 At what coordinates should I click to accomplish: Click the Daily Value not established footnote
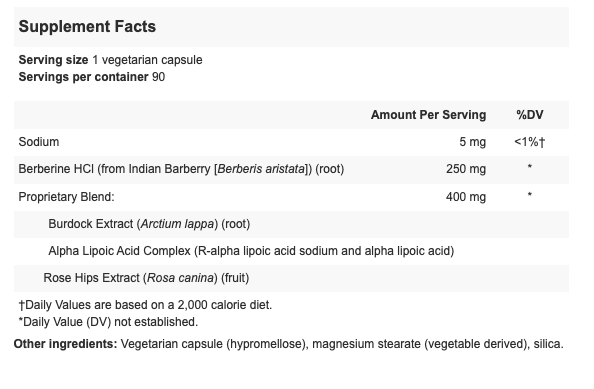pyautogui.click(x=108, y=322)
